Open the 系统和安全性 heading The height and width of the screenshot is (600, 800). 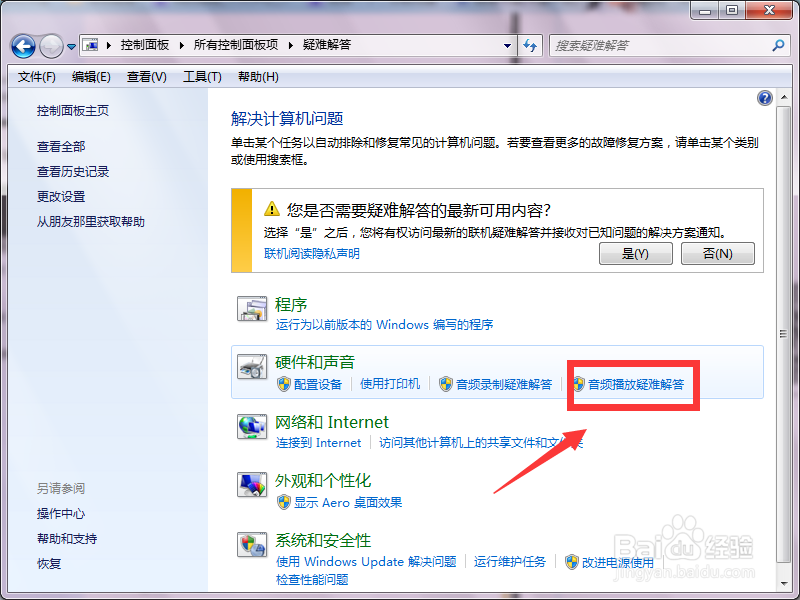click(323, 541)
